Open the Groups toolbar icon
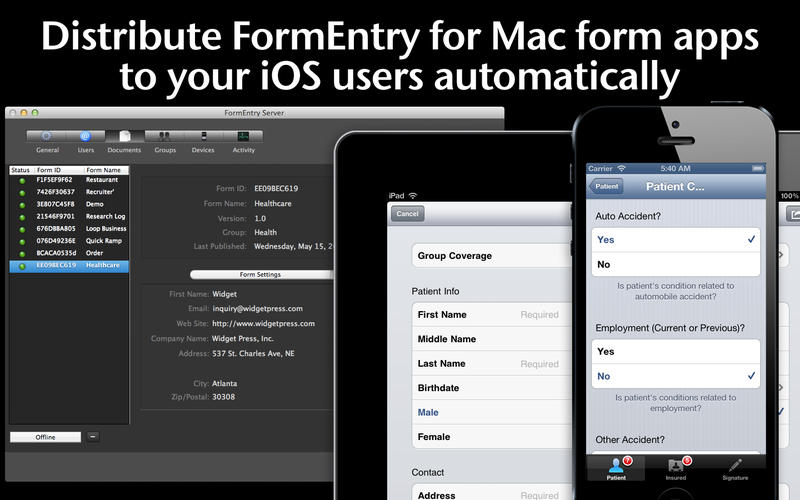Screen dimensions: 800x500 (164, 136)
